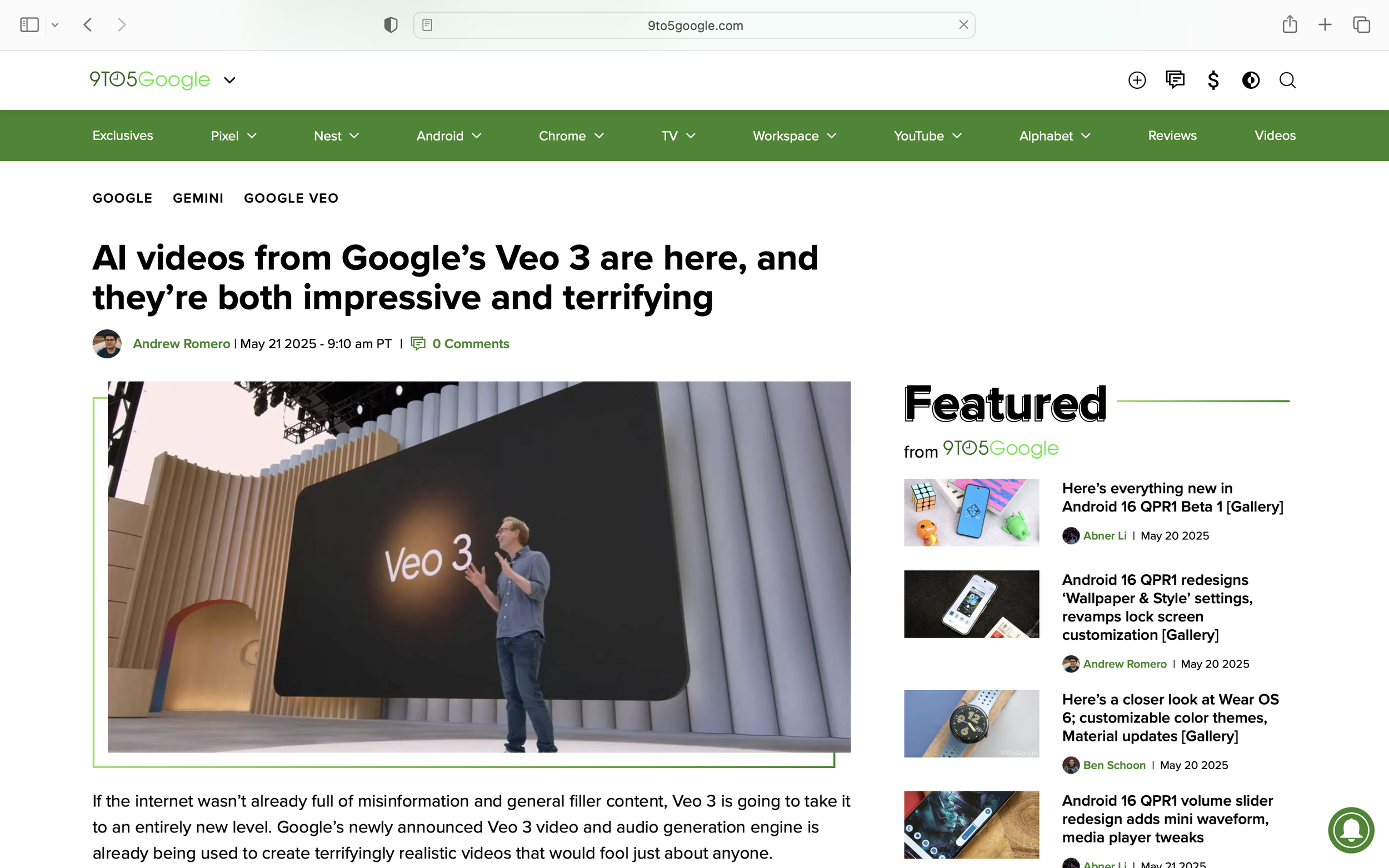Click the privacy shield icon
Viewport: 1389px width, 868px height.
click(x=391, y=24)
